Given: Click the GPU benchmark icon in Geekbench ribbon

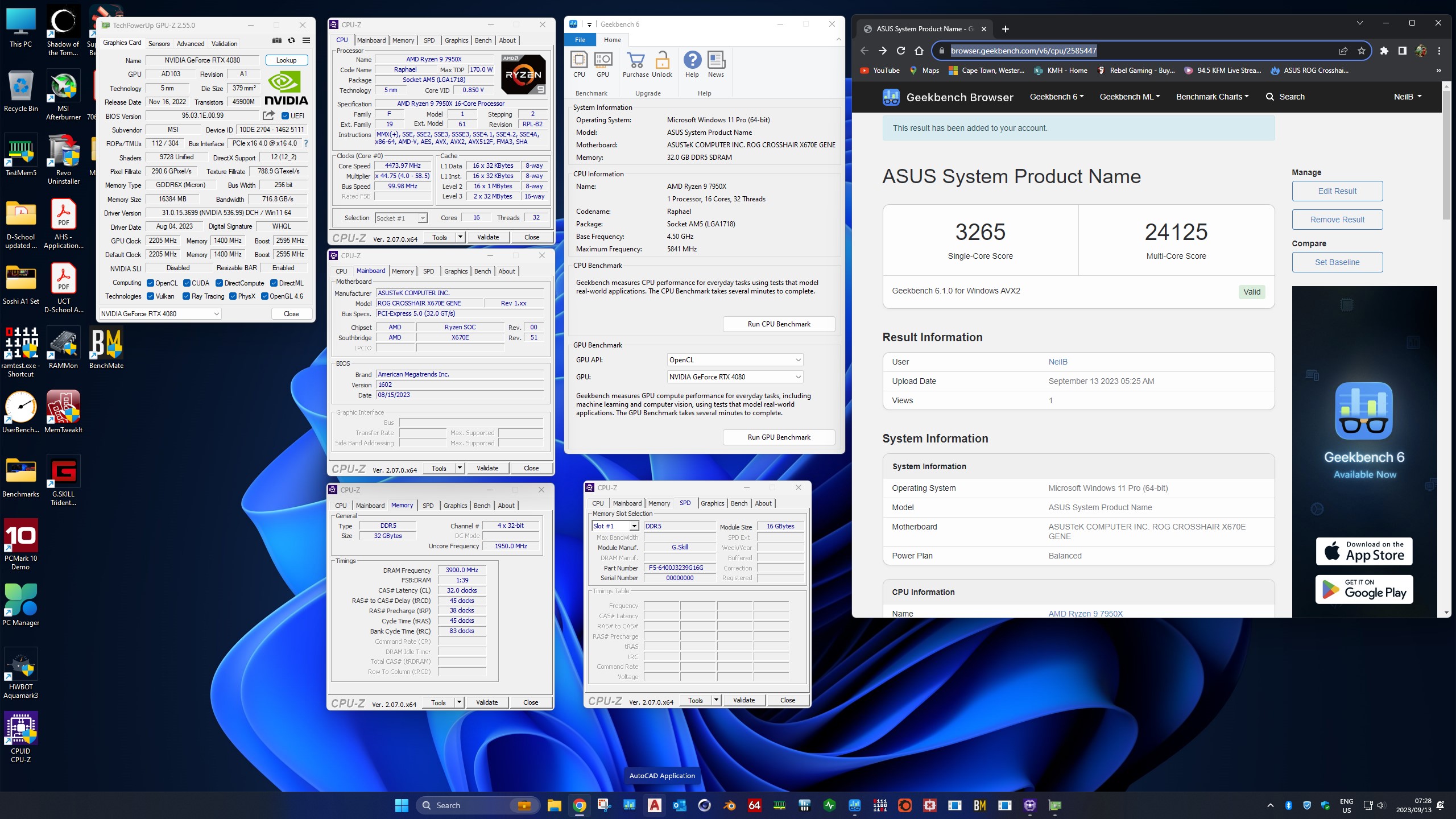Looking at the screenshot, I should coord(603,64).
